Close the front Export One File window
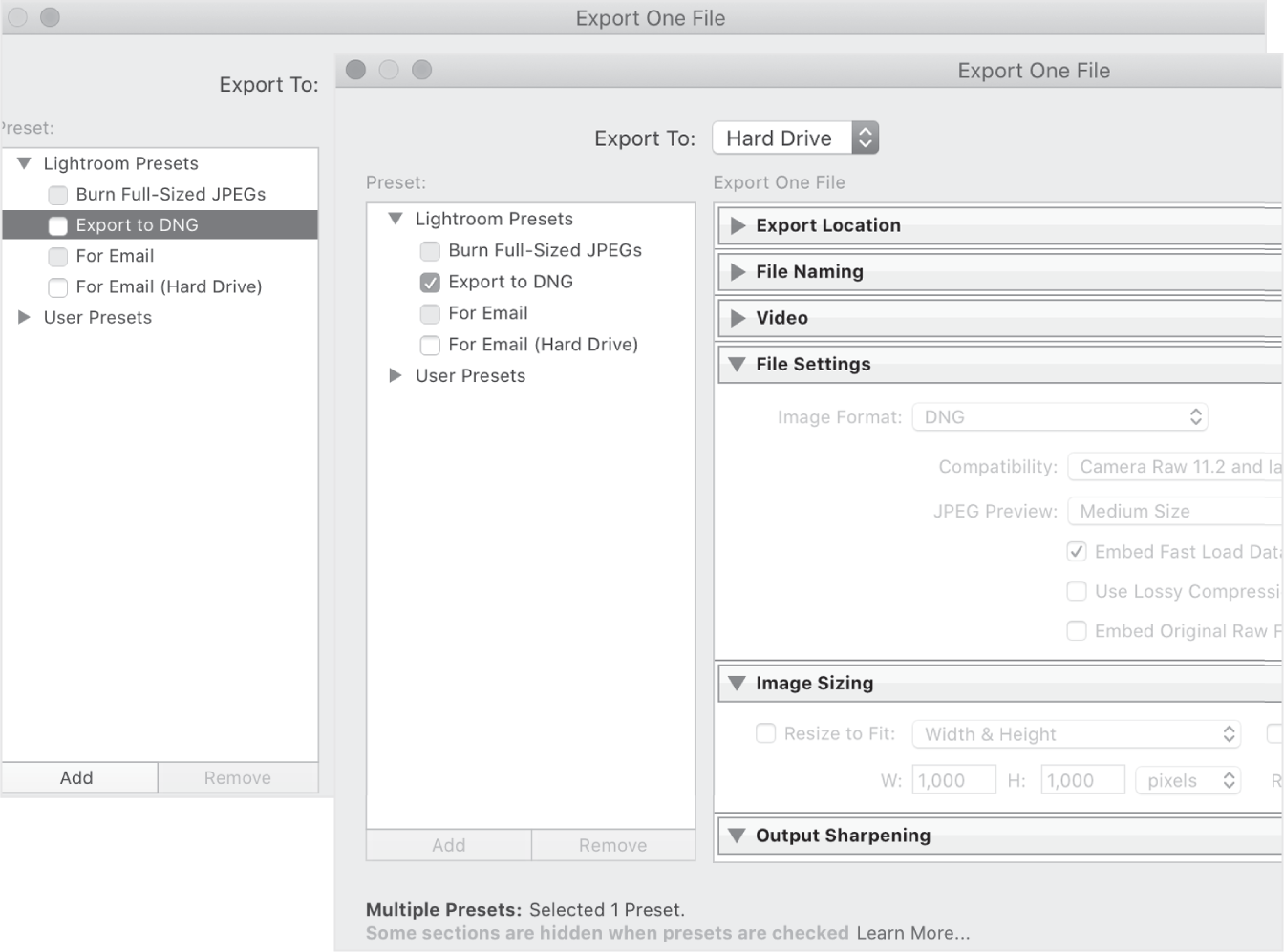The width and height of the screenshot is (1284, 952). 356,70
